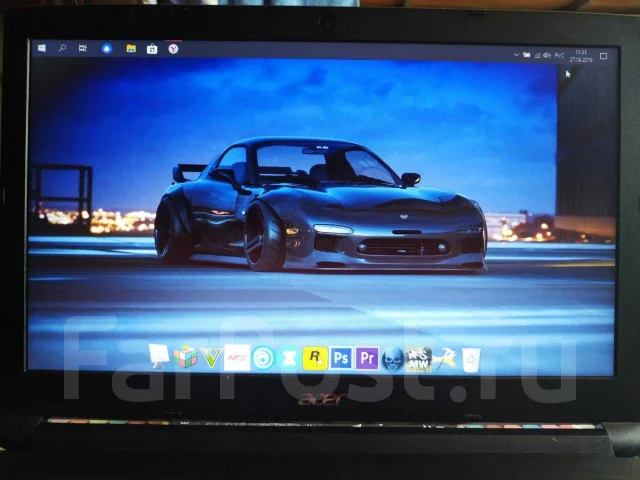Click the battery icon in system tray

point(527,55)
